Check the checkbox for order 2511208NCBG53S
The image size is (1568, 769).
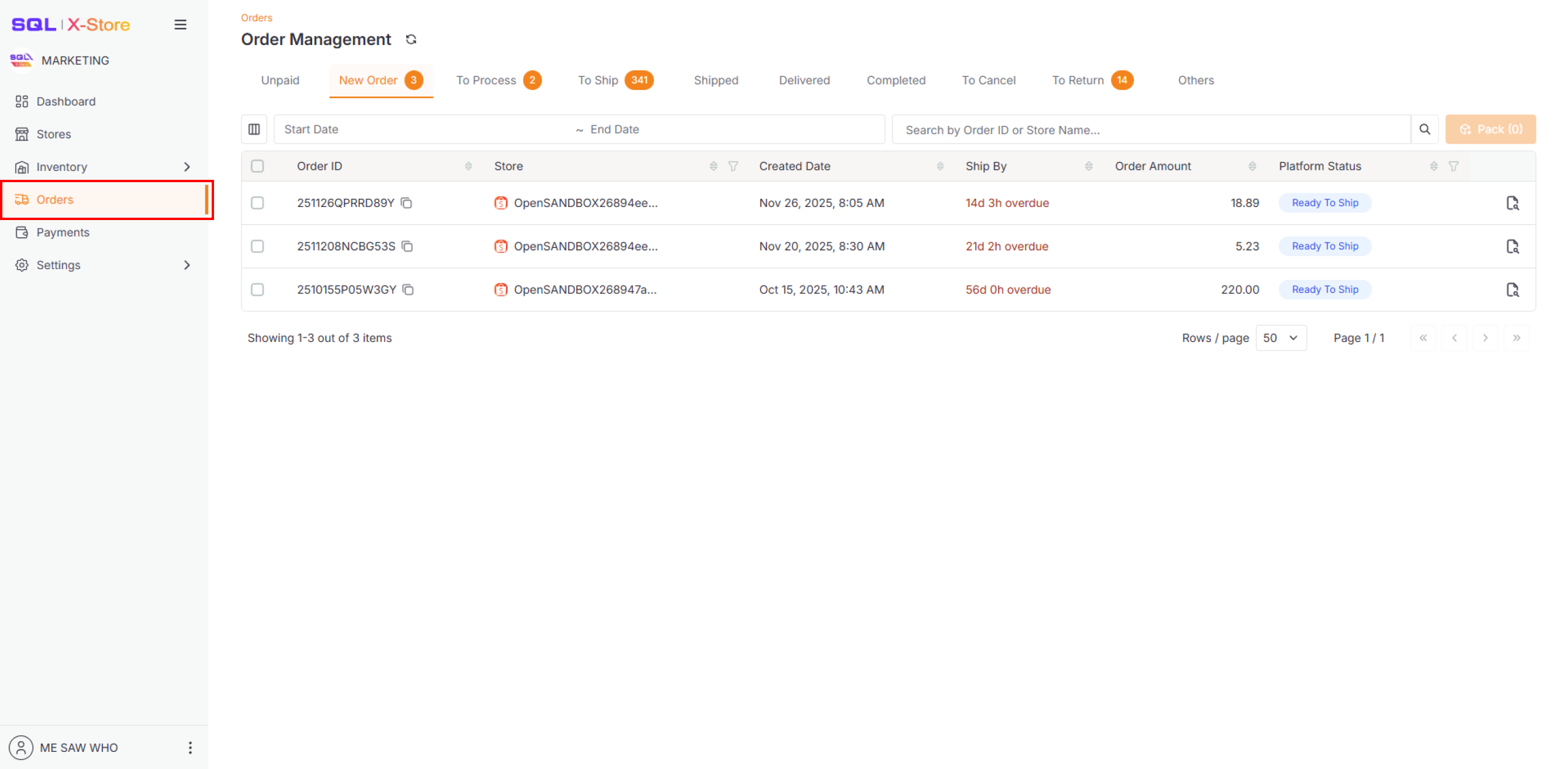pos(257,246)
